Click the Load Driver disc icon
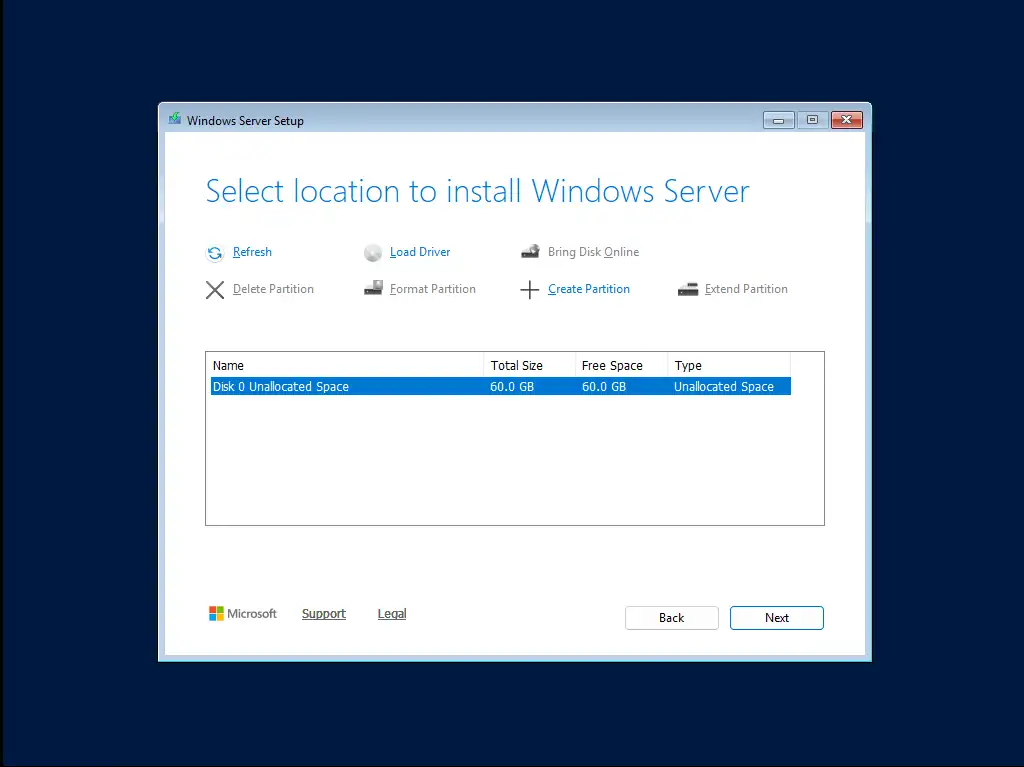Image resolution: width=1024 pixels, height=767 pixels. (x=373, y=253)
